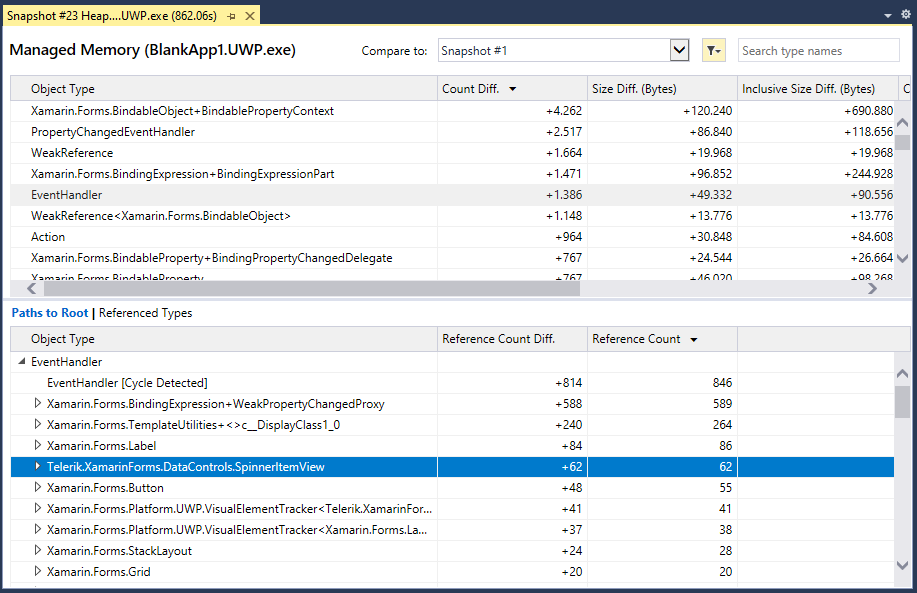Sort by Reference Count Diff. column
This screenshot has width=917, height=593.
[x=512, y=339]
